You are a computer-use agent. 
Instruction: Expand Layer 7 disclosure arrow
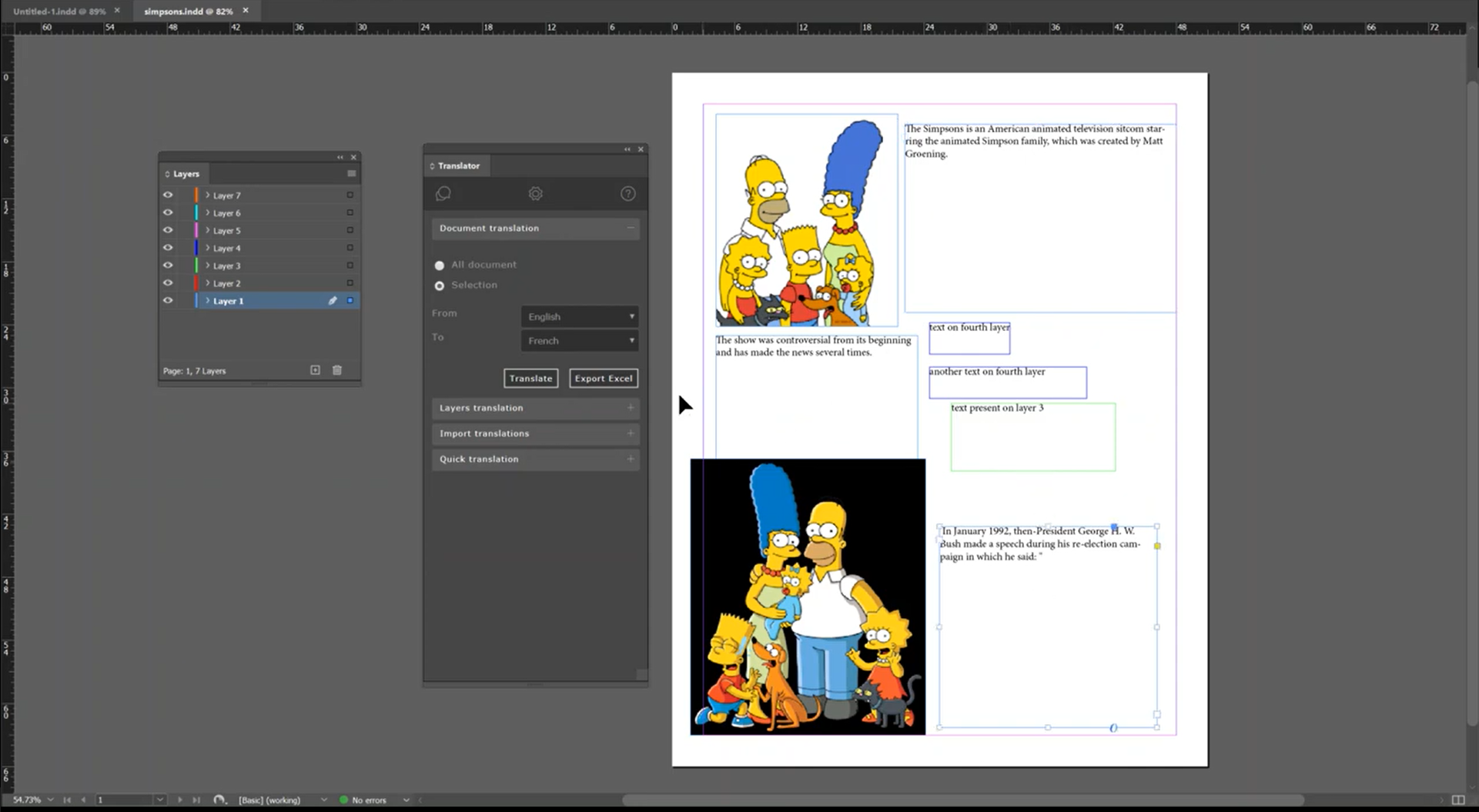207,195
